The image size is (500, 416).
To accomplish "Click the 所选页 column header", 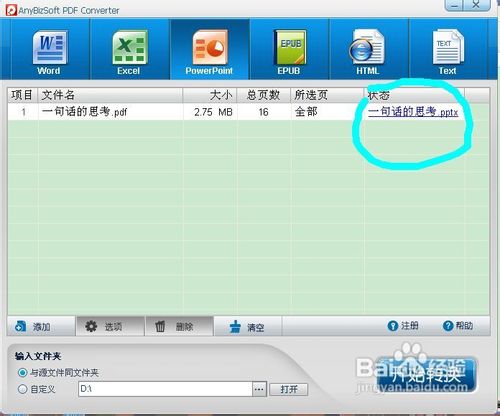I will [327, 95].
